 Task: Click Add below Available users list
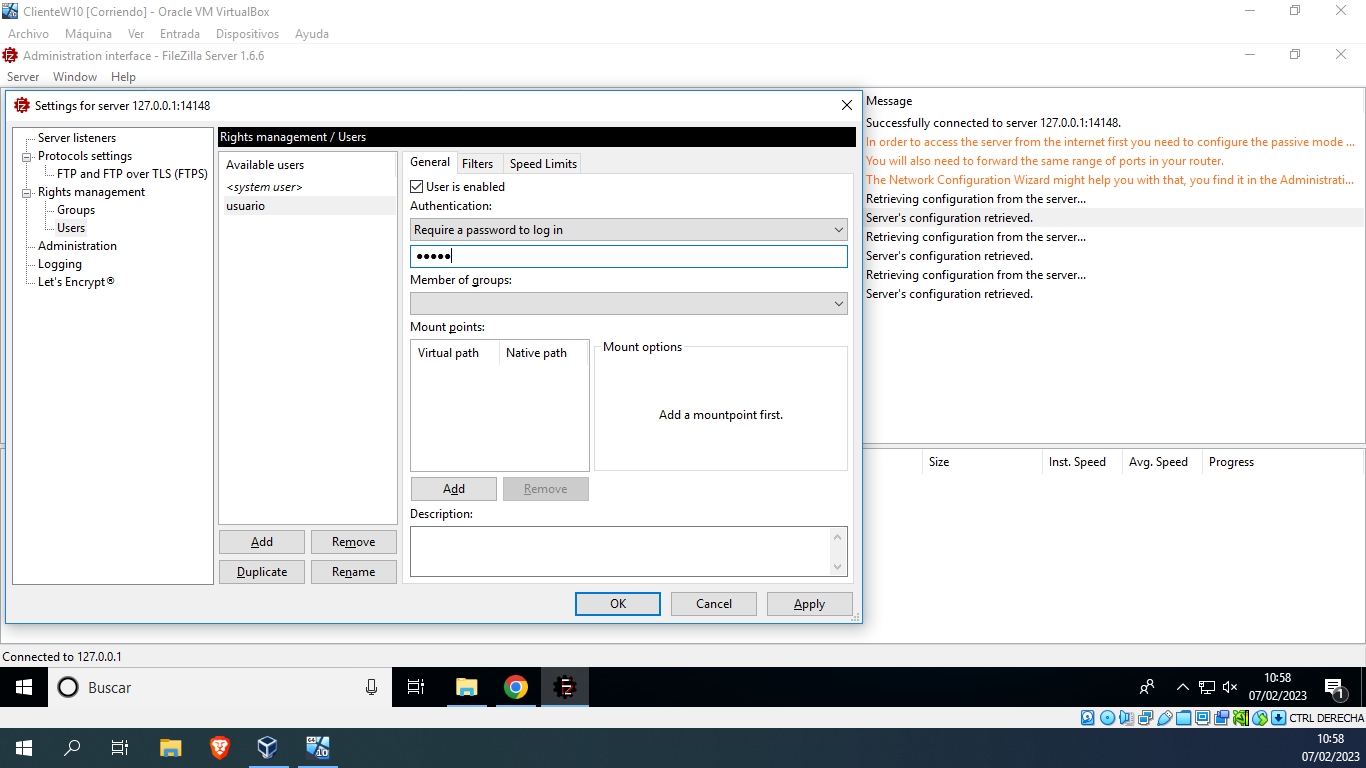[x=262, y=542]
